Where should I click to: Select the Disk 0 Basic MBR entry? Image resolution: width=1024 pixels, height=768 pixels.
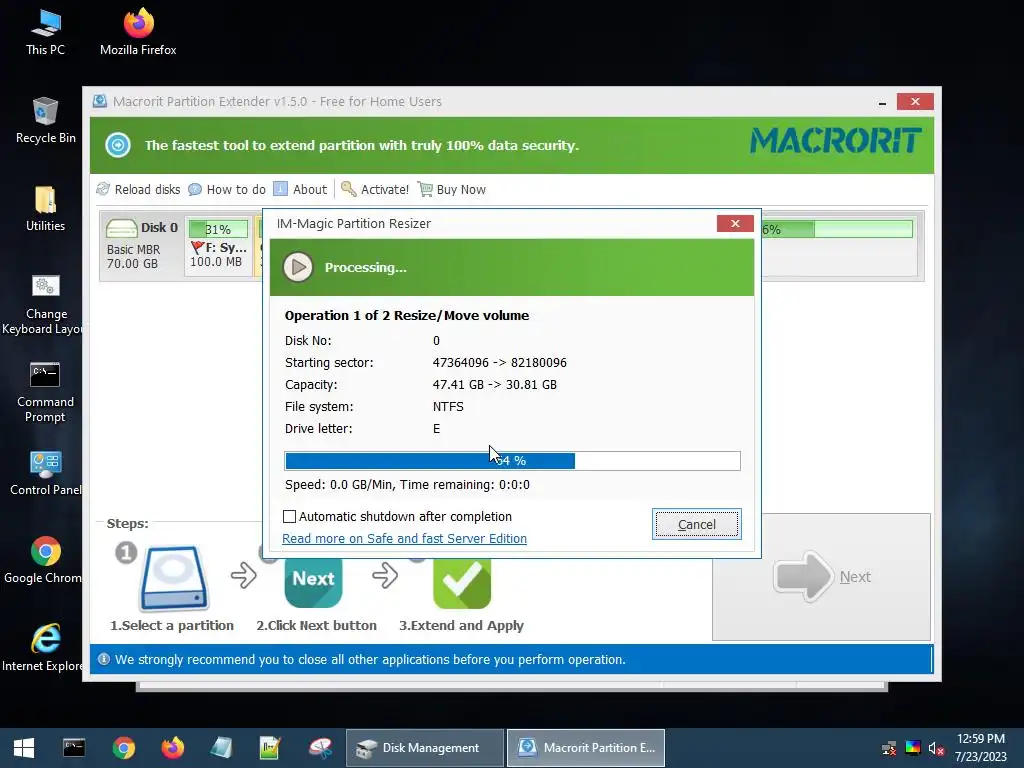click(x=142, y=246)
